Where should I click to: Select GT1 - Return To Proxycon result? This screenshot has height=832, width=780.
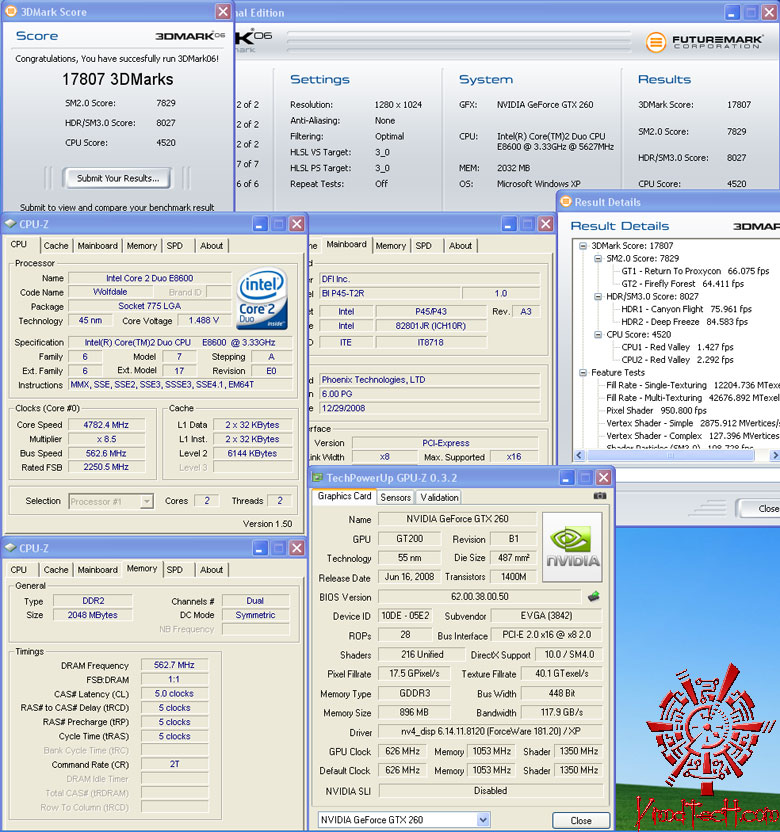[695, 271]
